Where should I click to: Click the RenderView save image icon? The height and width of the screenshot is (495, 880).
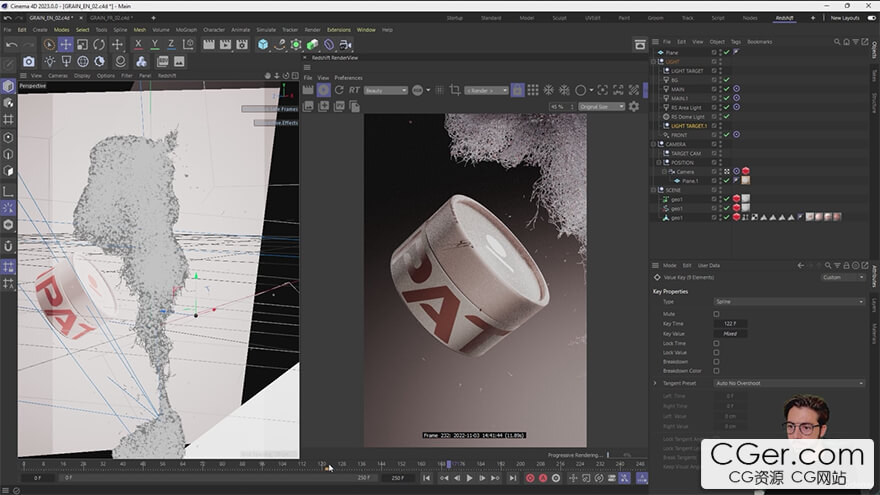308,106
